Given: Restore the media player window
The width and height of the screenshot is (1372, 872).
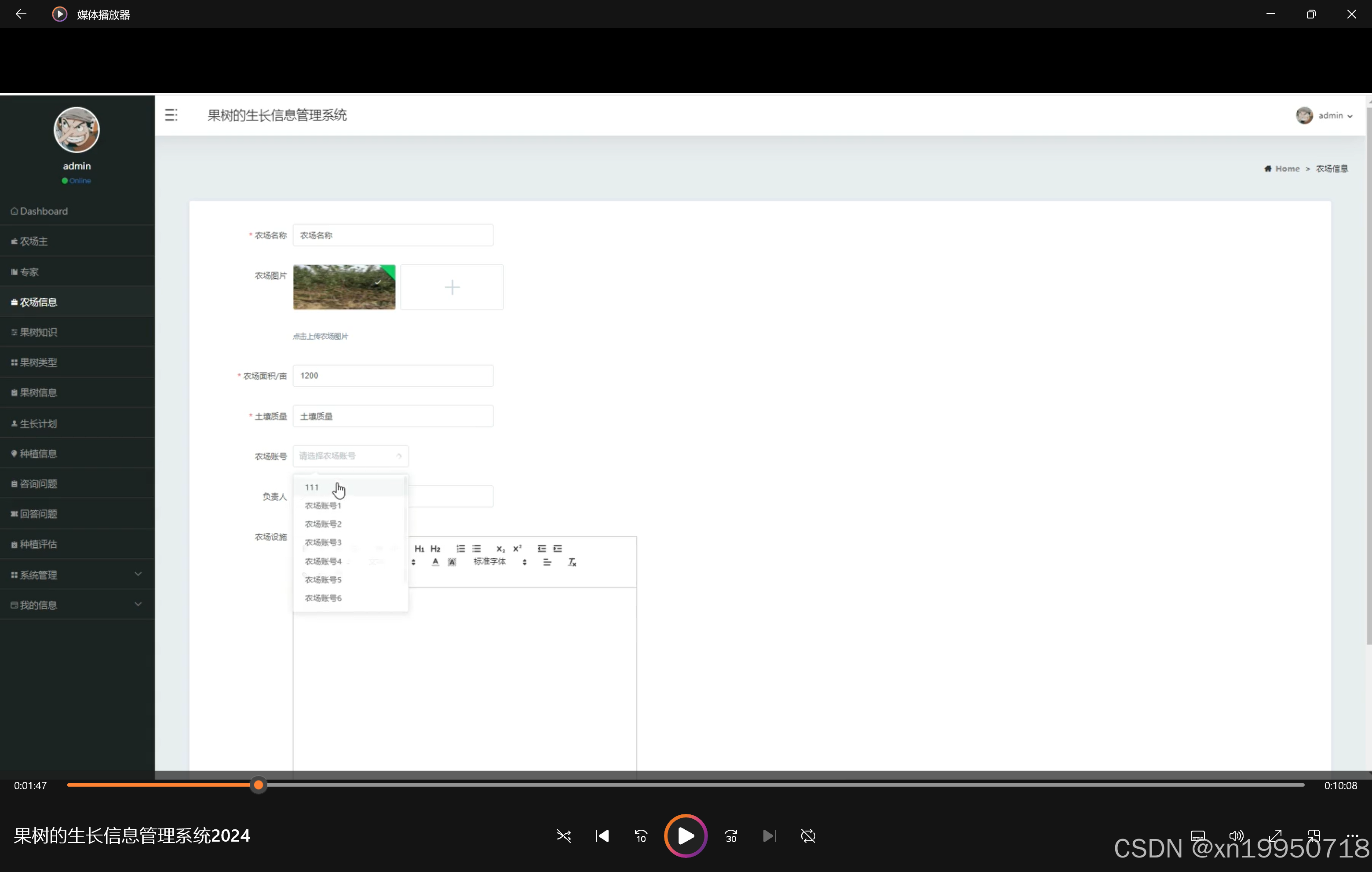Looking at the screenshot, I should (1311, 14).
